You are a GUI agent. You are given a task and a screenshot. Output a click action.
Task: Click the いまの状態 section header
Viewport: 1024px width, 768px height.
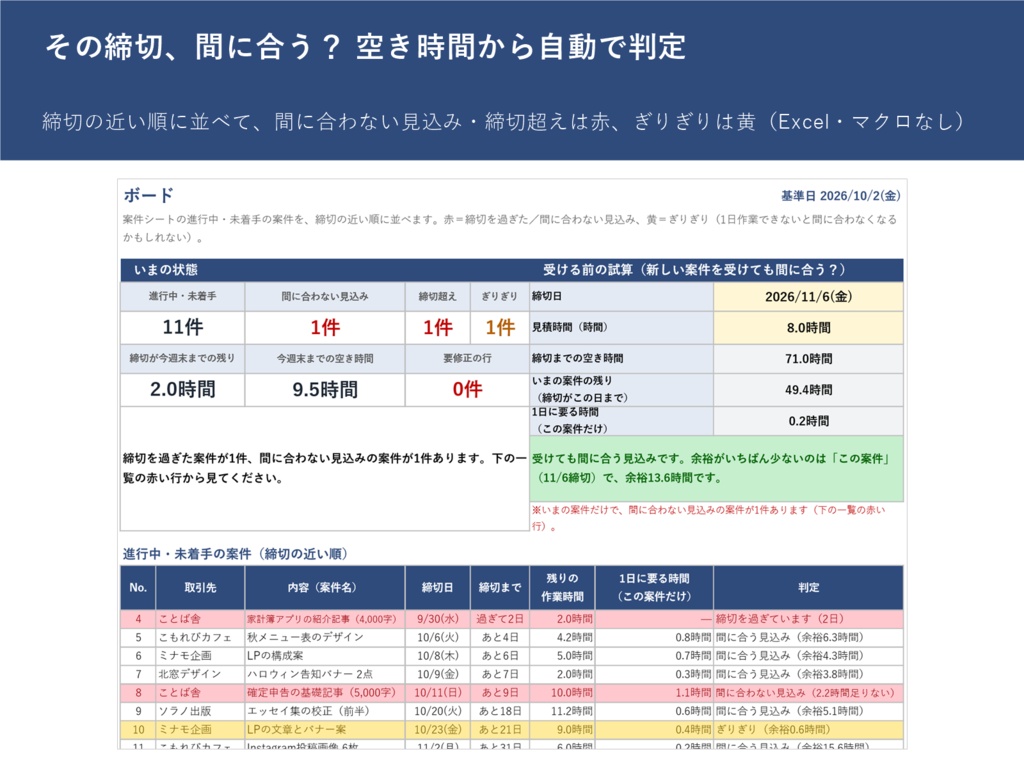(x=165, y=270)
